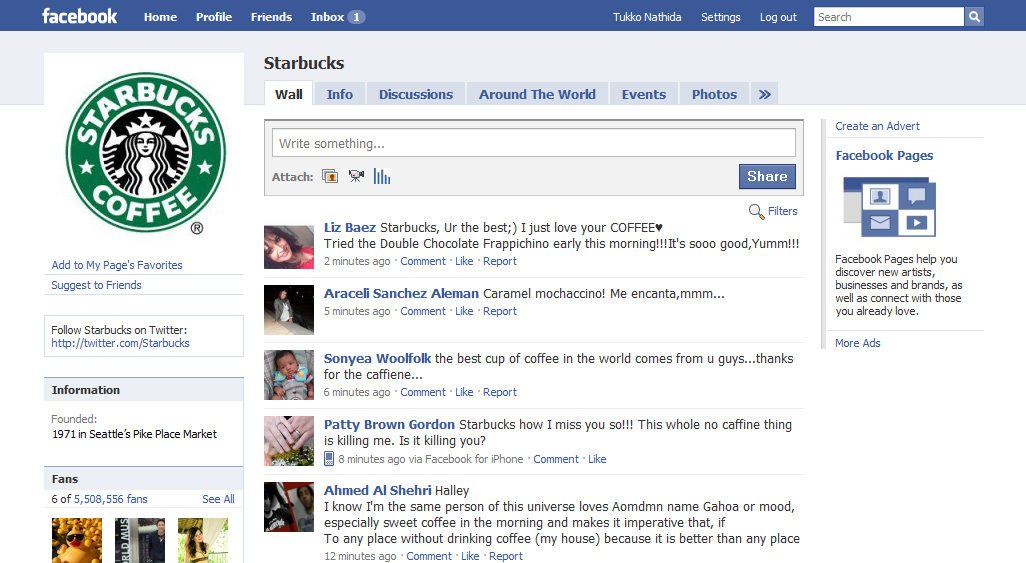1026x563 pixels.
Task: Open Ahmed Al Shehri's profile picture
Action: 289,507
